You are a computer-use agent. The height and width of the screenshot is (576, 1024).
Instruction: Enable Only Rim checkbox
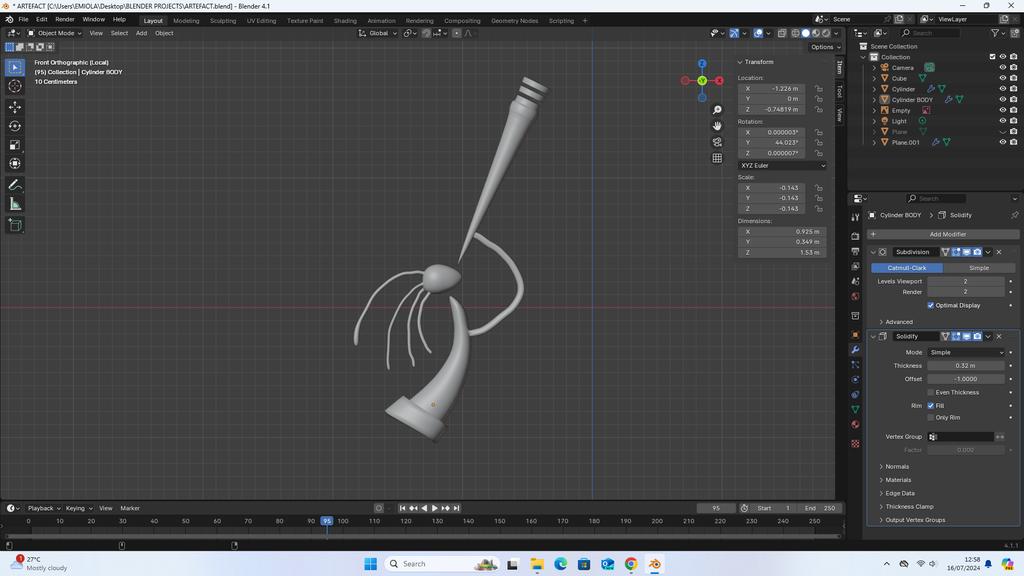point(931,417)
